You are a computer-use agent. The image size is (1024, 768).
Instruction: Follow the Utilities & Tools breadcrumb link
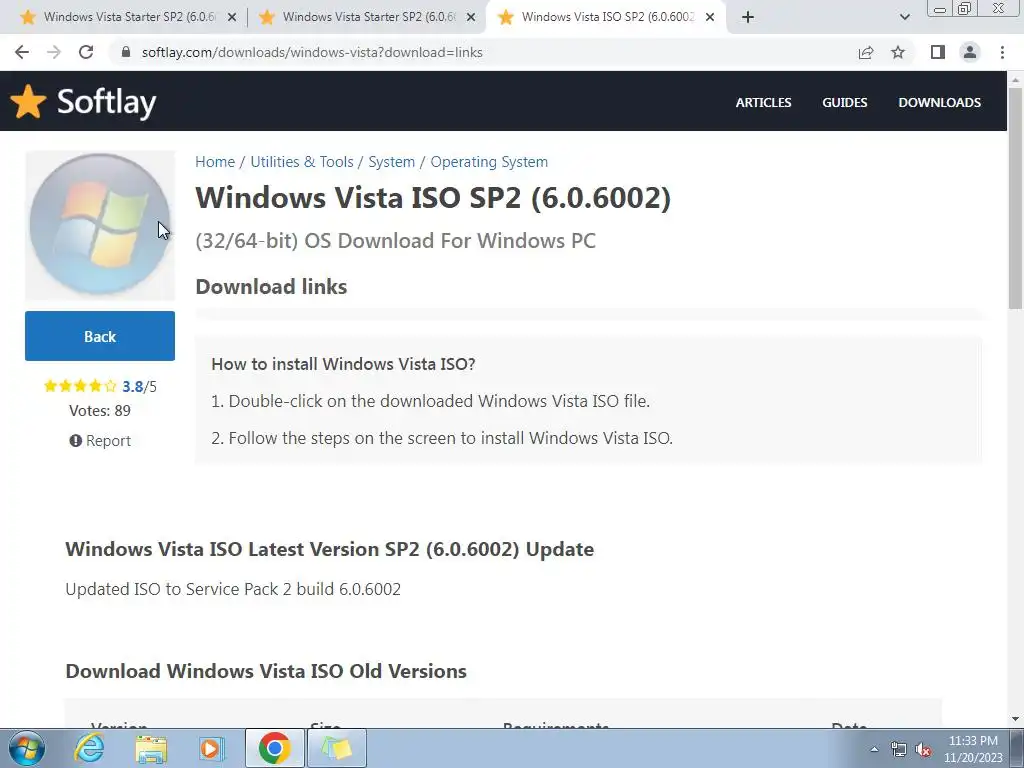[x=302, y=162]
